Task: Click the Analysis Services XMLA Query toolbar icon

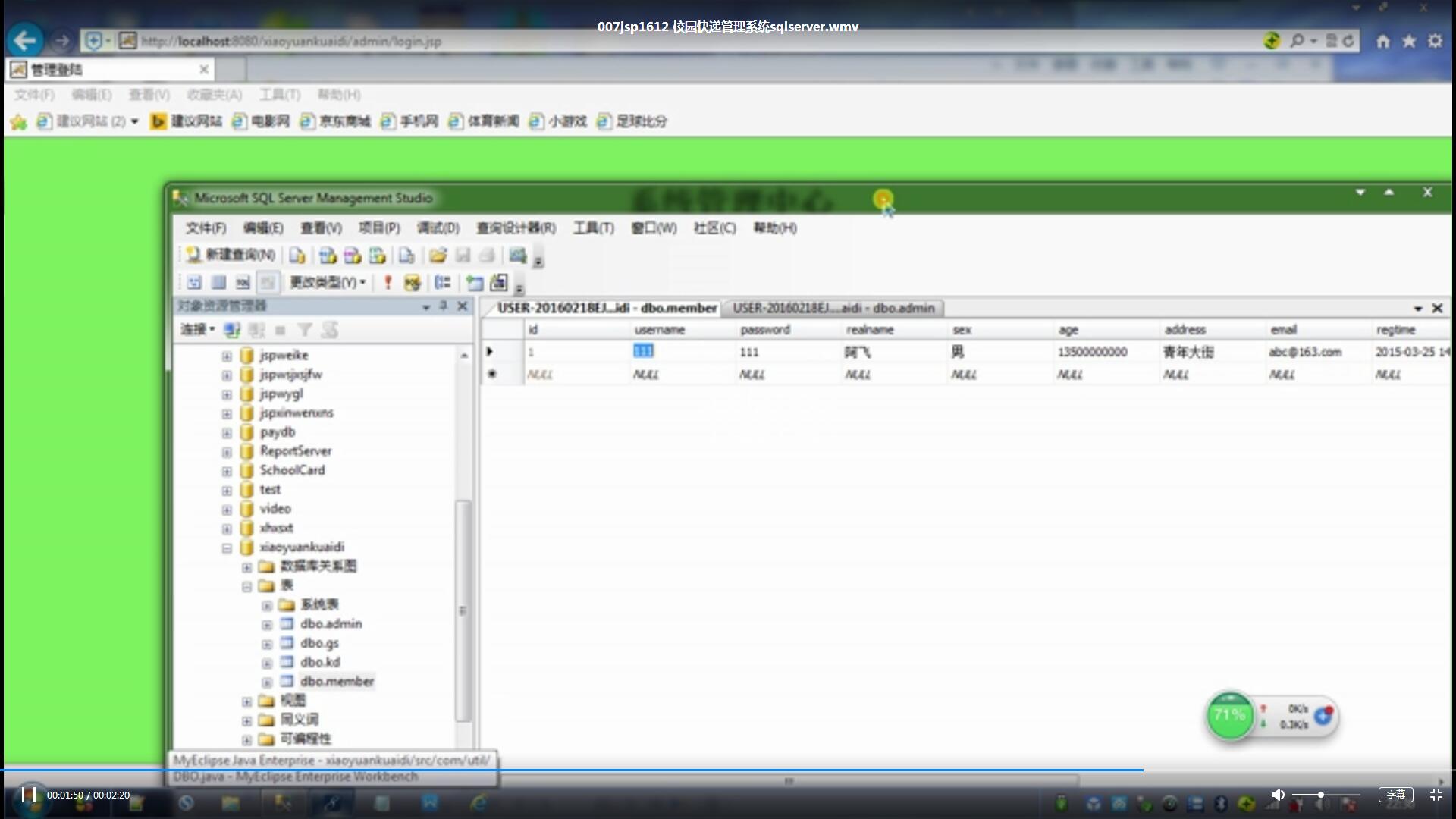Action: 378,256
